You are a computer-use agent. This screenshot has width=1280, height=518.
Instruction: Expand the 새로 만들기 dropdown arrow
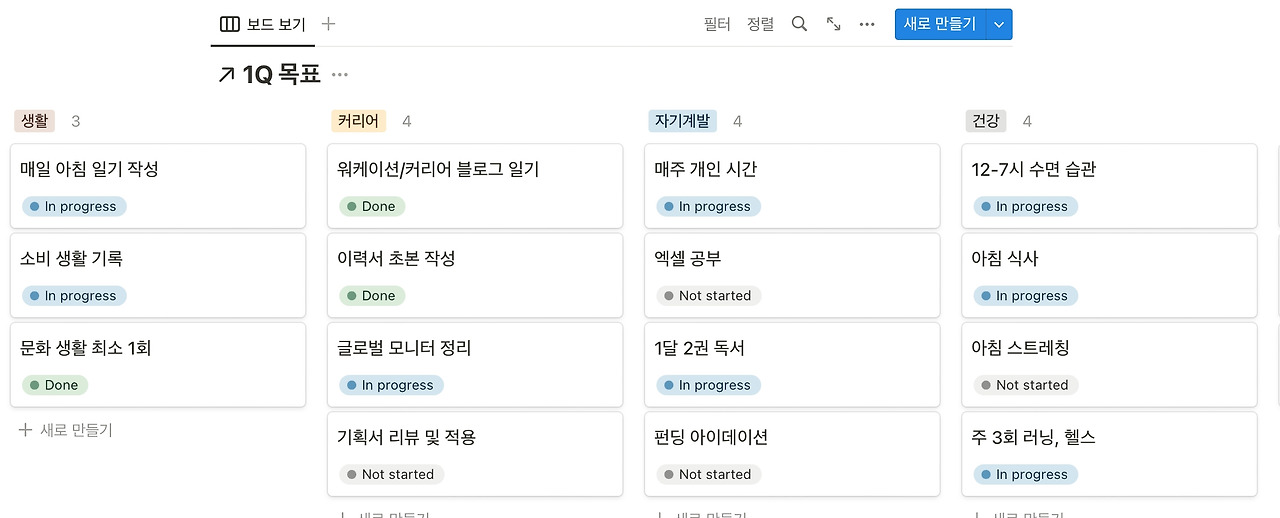click(999, 24)
